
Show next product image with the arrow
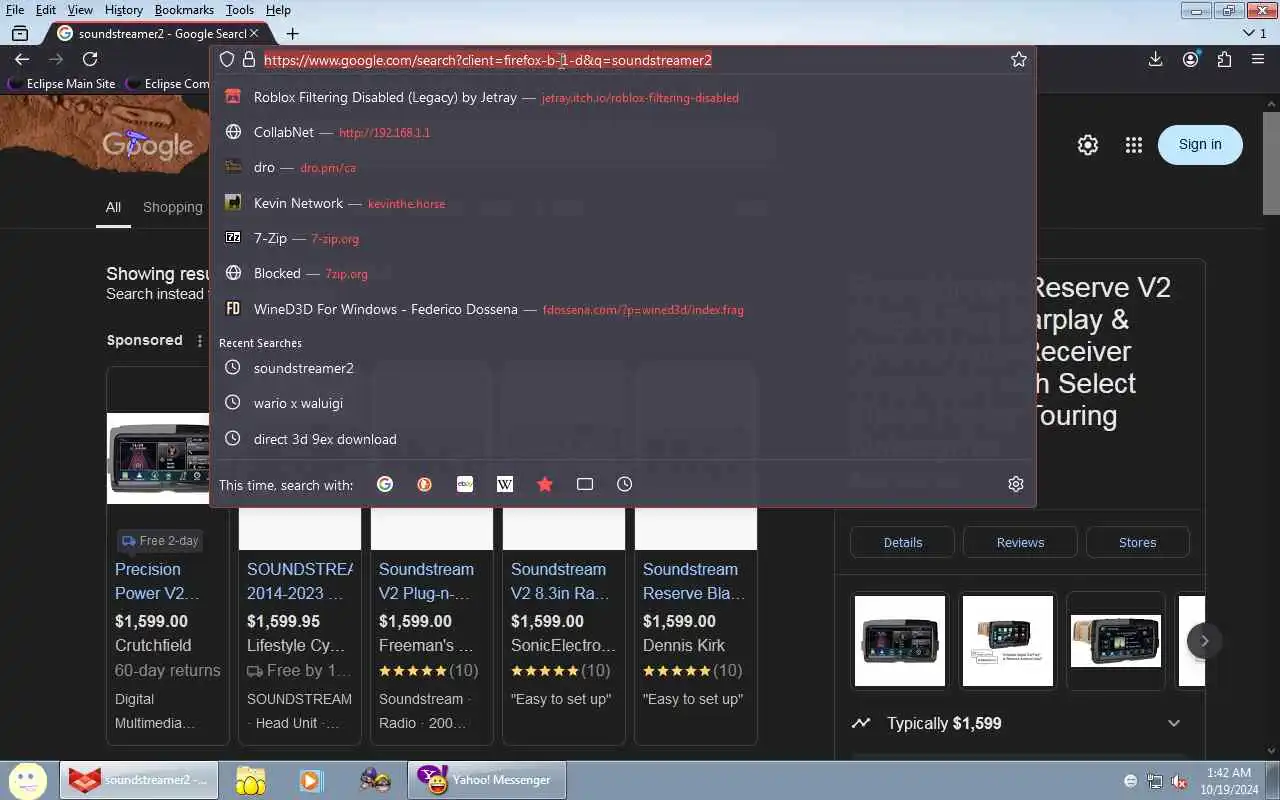coord(1204,641)
